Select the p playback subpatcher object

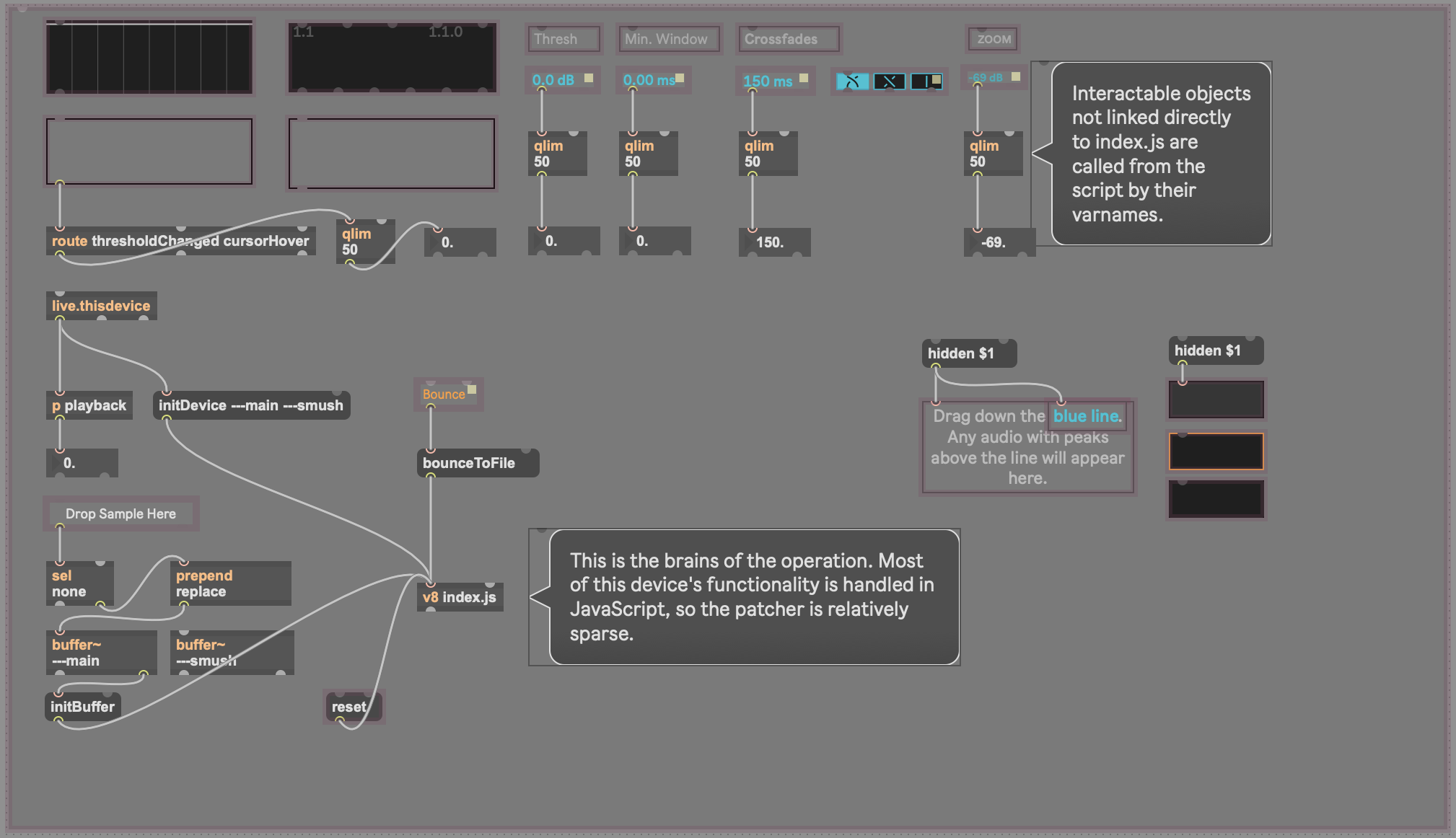(x=89, y=405)
